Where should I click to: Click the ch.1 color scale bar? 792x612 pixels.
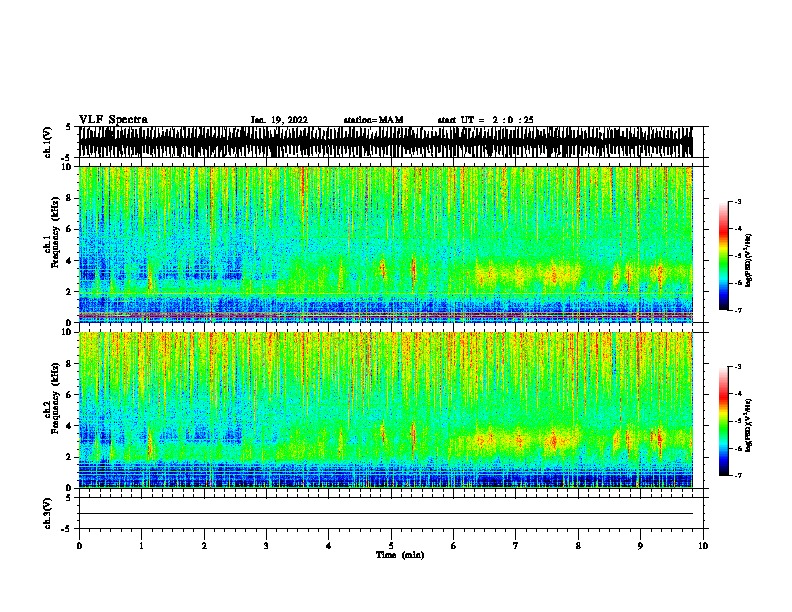724,256
